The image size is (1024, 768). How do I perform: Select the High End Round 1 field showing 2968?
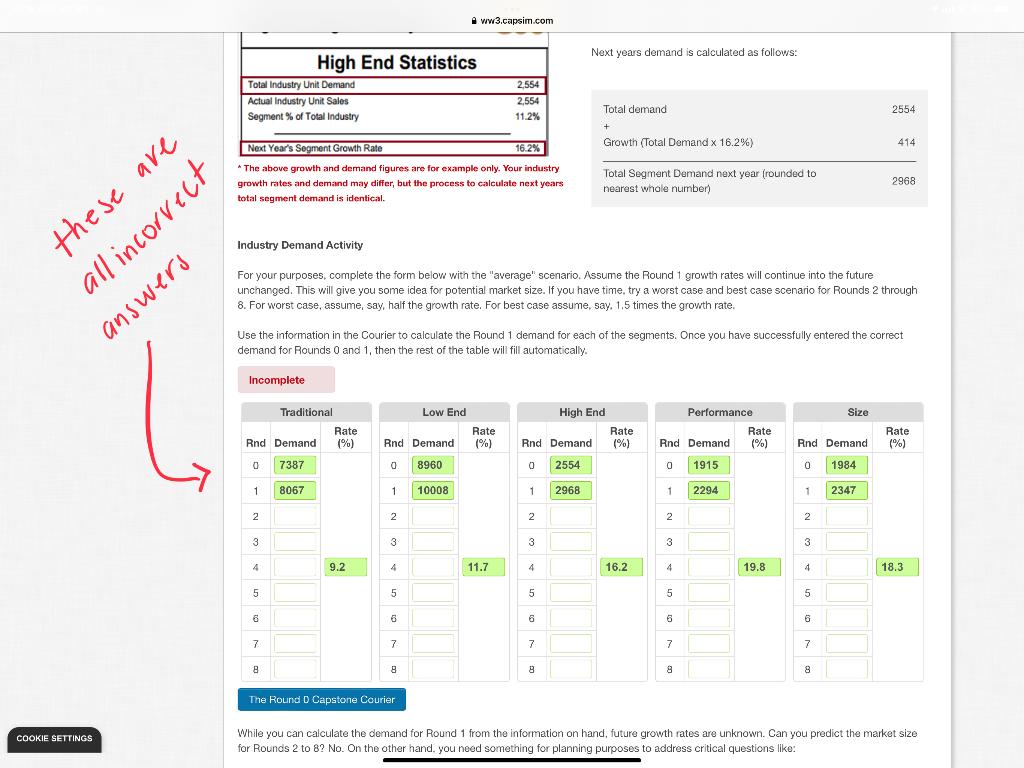[570, 490]
